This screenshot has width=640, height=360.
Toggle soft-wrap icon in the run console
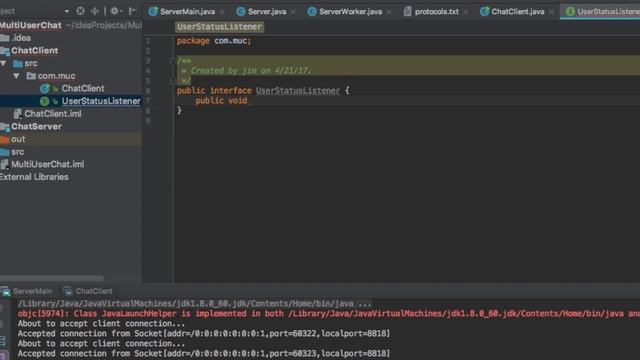point(4,342)
